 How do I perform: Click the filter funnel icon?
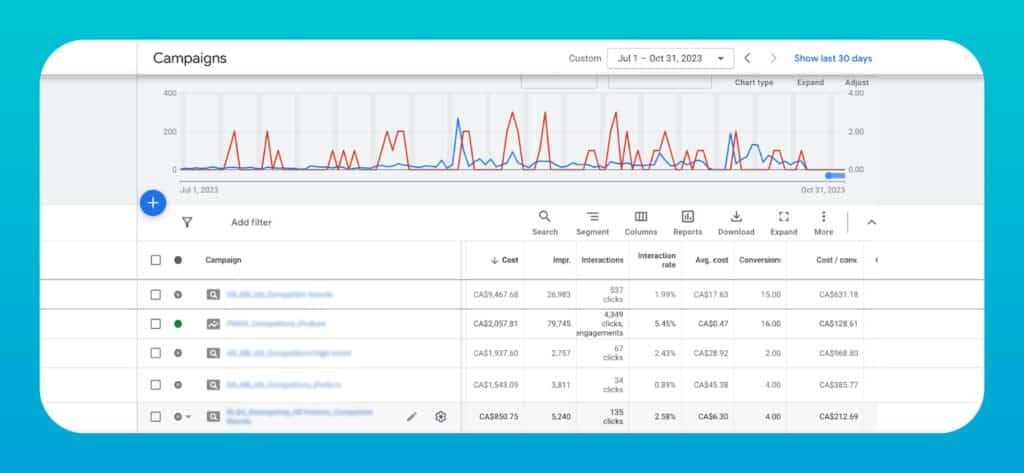[x=187, y=223]
